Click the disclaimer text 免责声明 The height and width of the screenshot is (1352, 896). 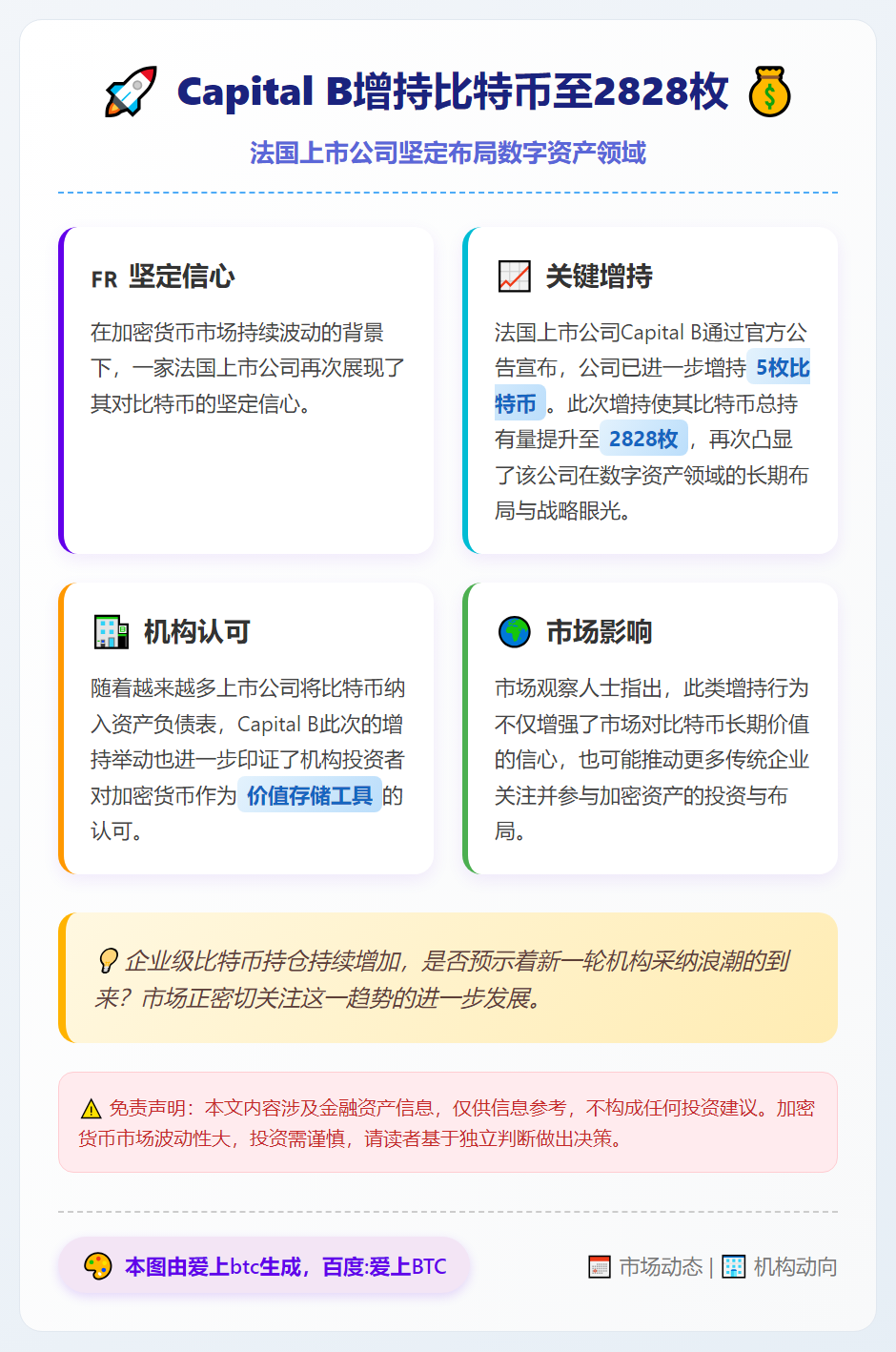pos(147,1108)
